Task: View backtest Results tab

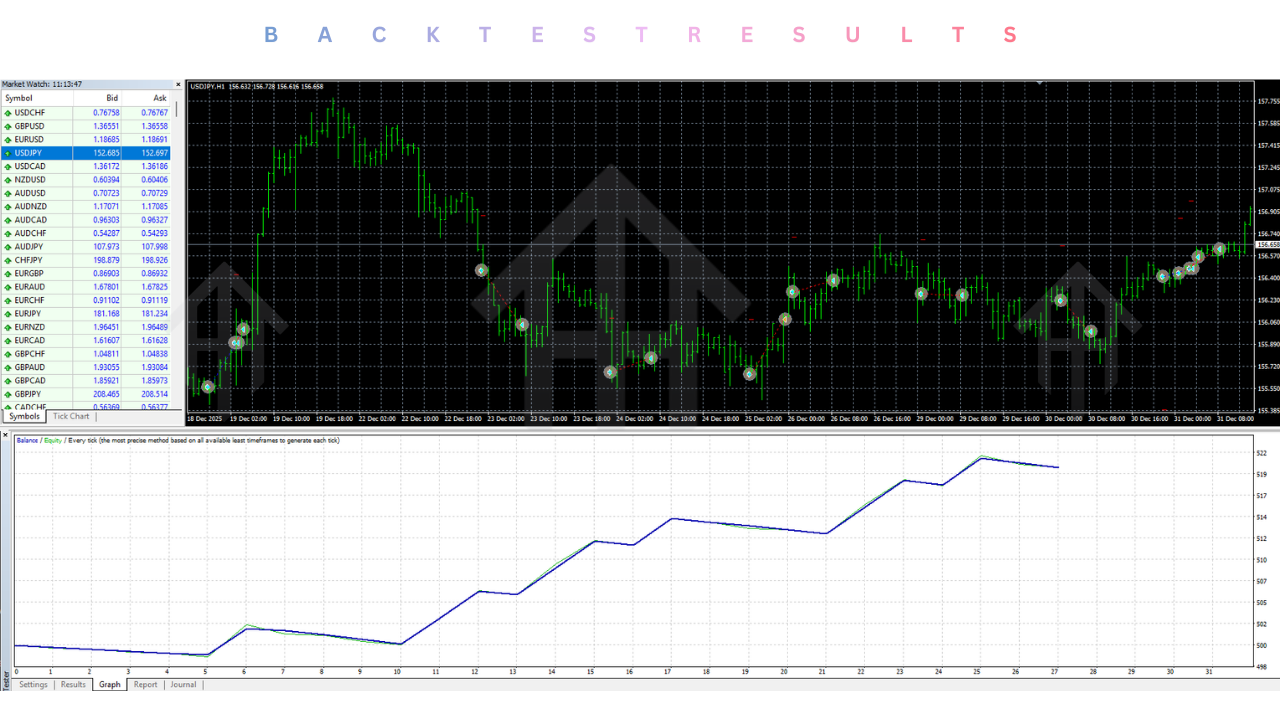Action: click(72, 684)
